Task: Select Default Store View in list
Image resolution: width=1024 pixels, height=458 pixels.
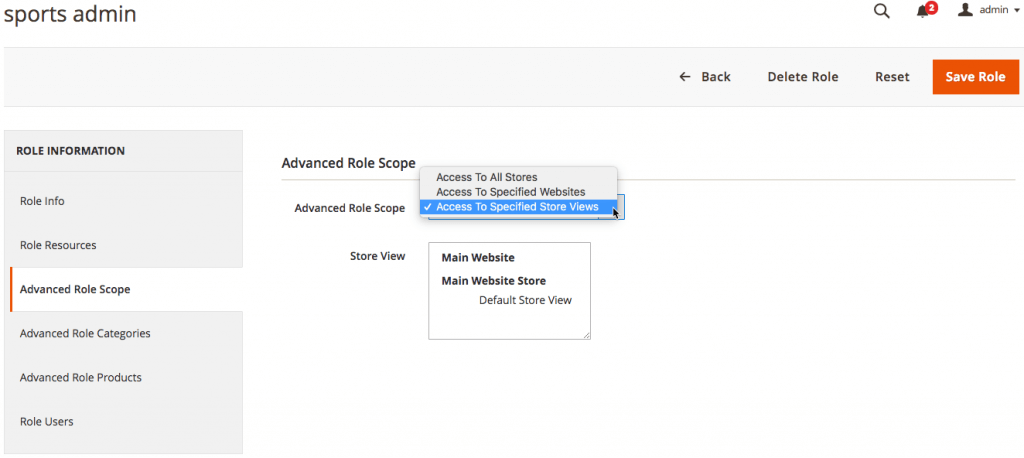Action: coord(525,300)
